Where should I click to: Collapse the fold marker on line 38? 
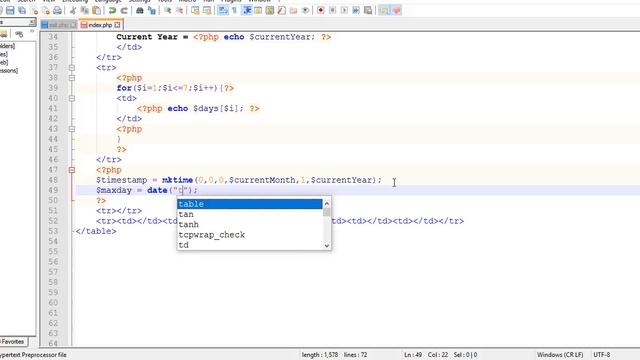[72, 78]
